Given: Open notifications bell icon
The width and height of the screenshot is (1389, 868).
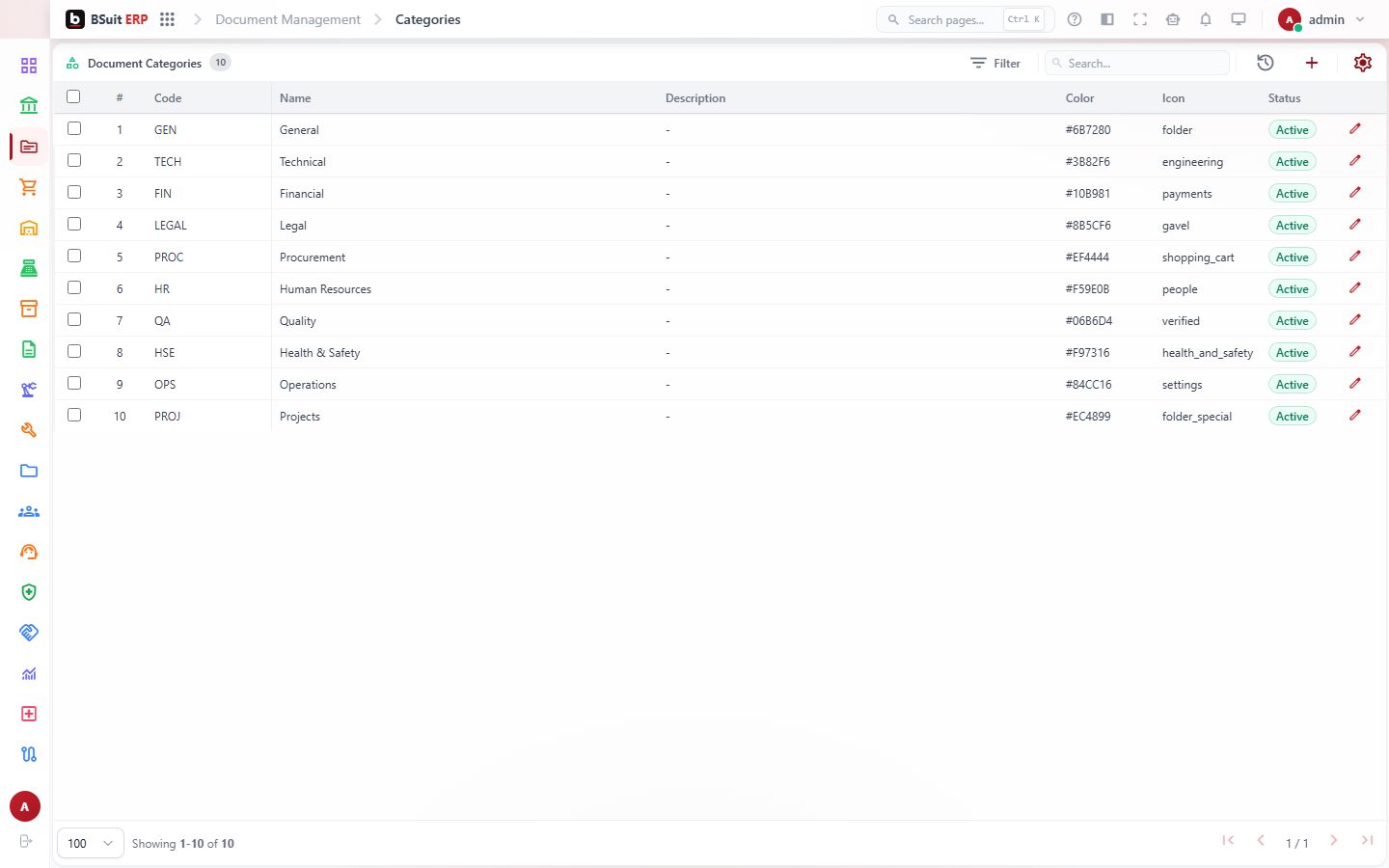Looking at the screenshot, I should 1206,19.
